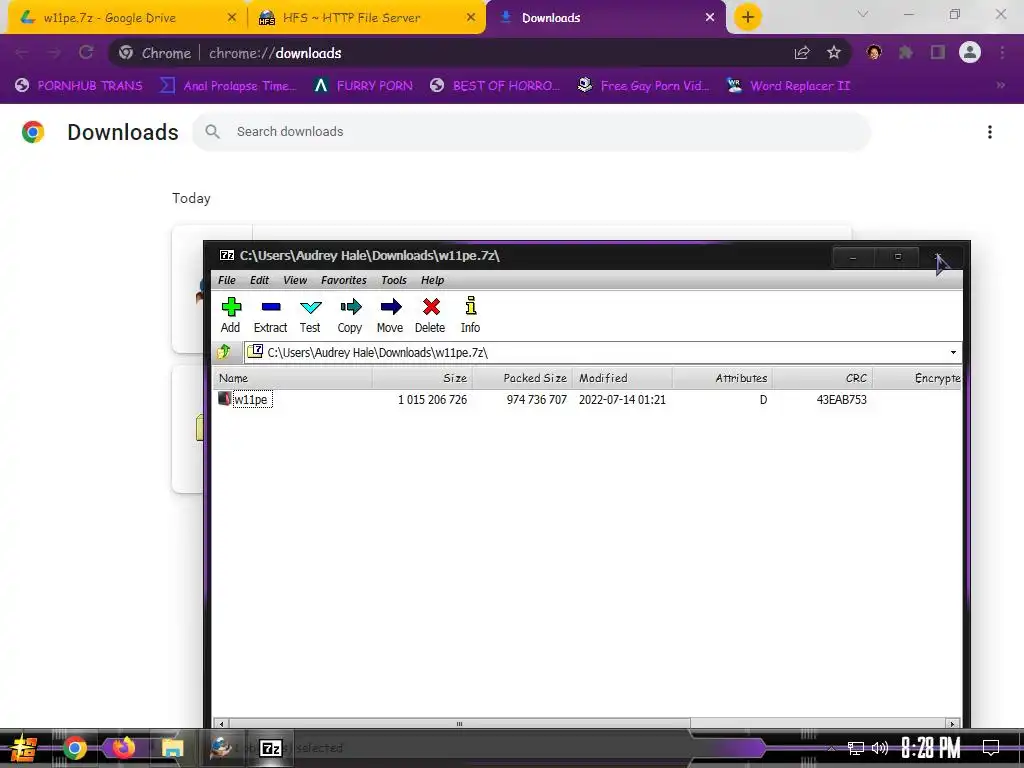
Task: Click the horizontal scrollbar thumb in 7-Zip
Action: [x=459, y=724]
